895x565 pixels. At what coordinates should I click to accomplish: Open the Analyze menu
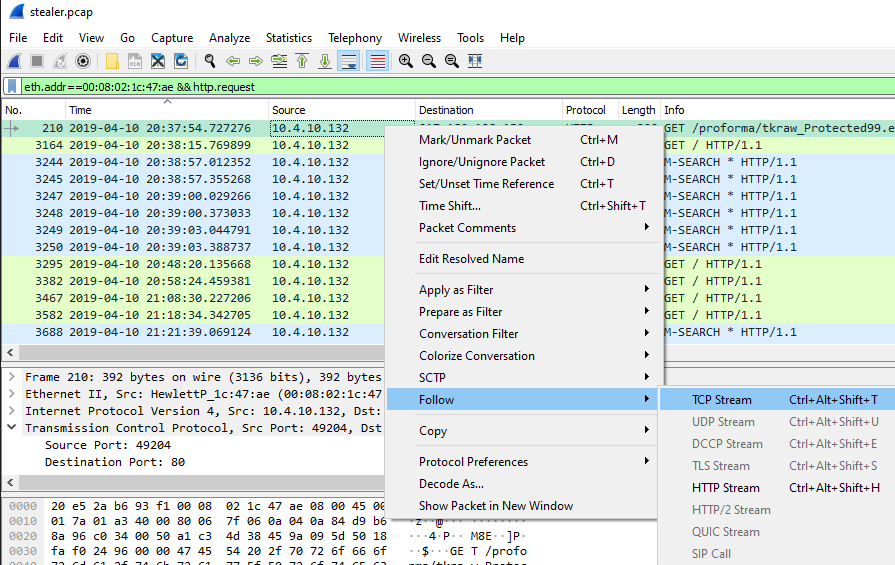click(x=229, y=38)
